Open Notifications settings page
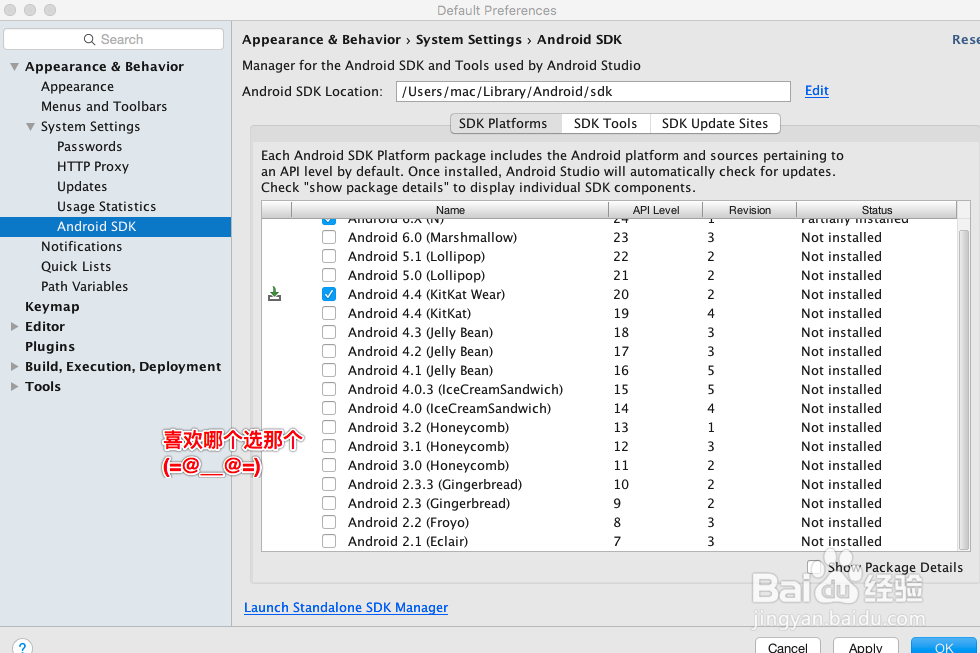This screenshot has height=653, width=980. point(81,246)
